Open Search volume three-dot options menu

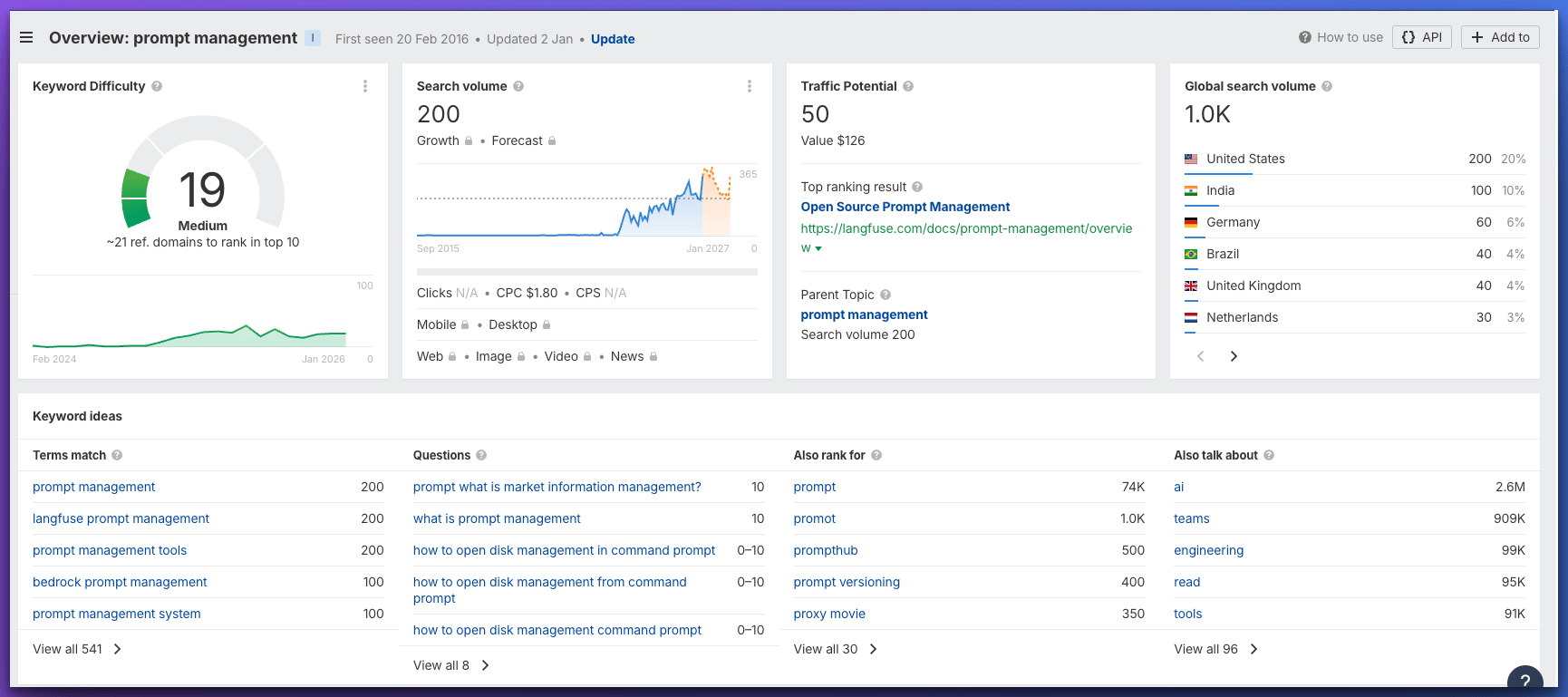point(750,86)
